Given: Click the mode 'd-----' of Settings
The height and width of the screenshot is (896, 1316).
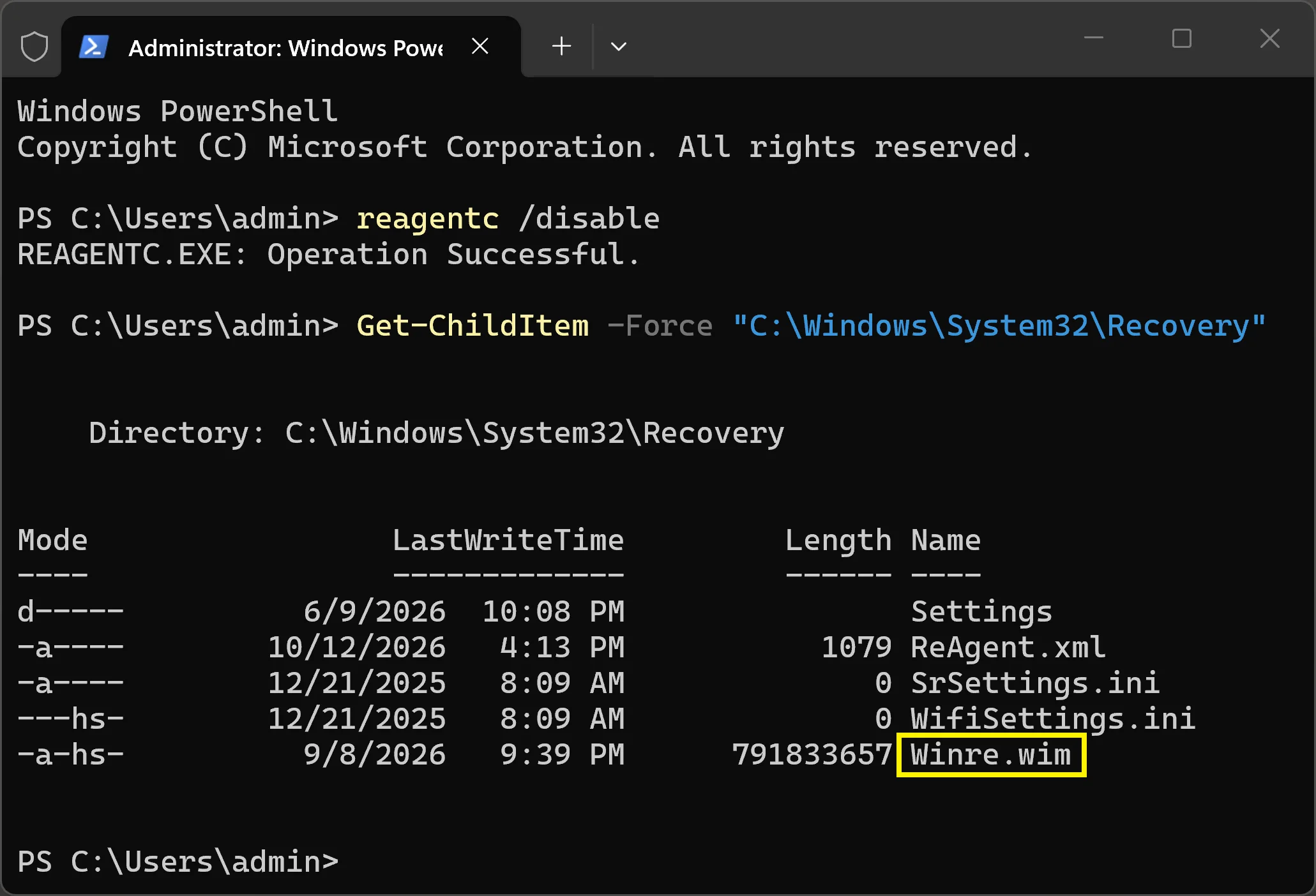Looking at the screenshot, I should [70, 612].
